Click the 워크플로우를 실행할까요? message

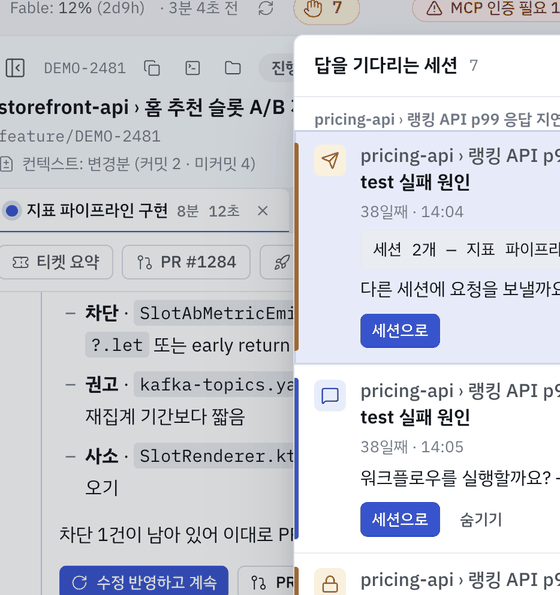click(x=455, y=477)
